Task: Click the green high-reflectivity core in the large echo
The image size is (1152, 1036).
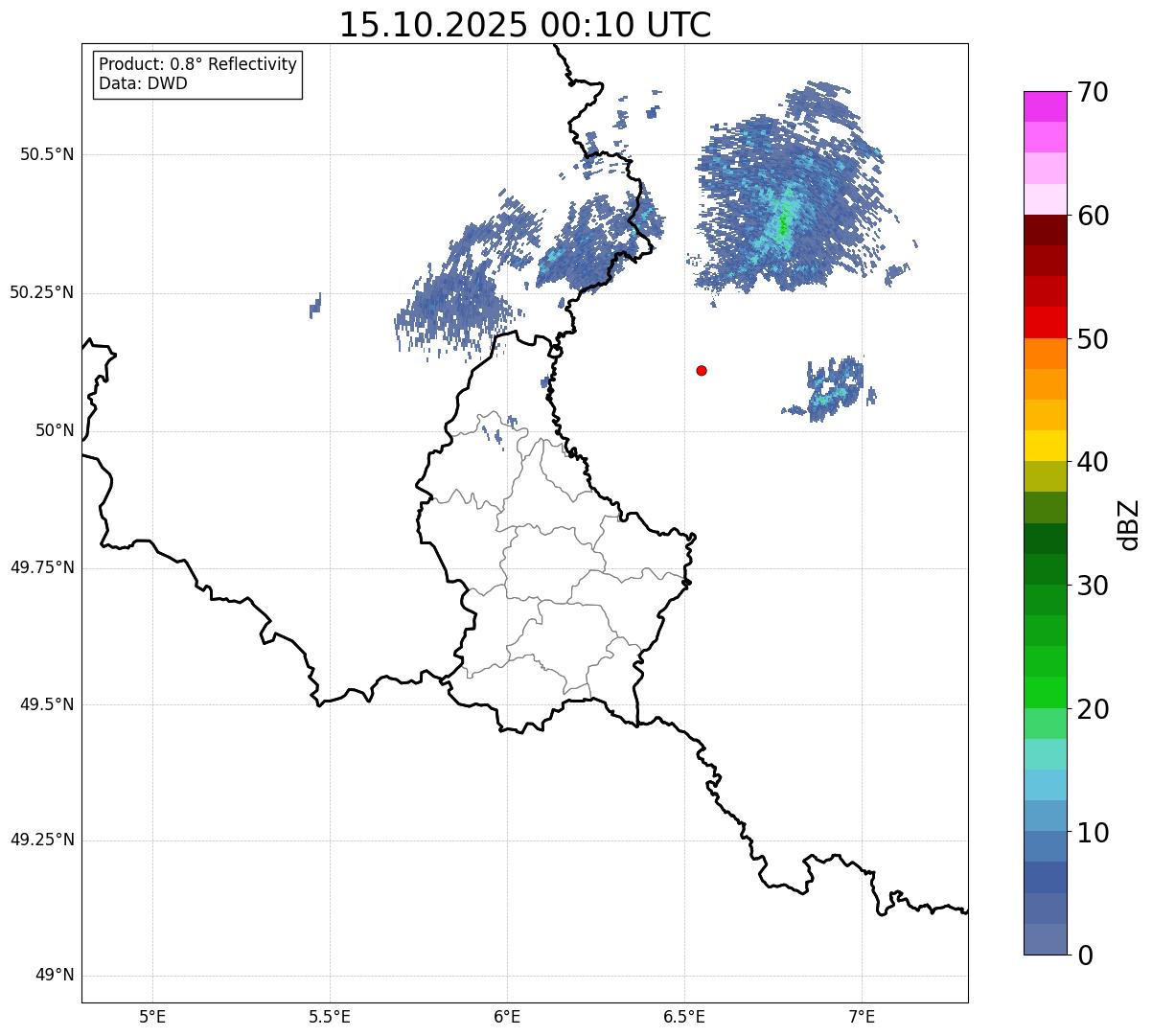Action: pos(784,223)
